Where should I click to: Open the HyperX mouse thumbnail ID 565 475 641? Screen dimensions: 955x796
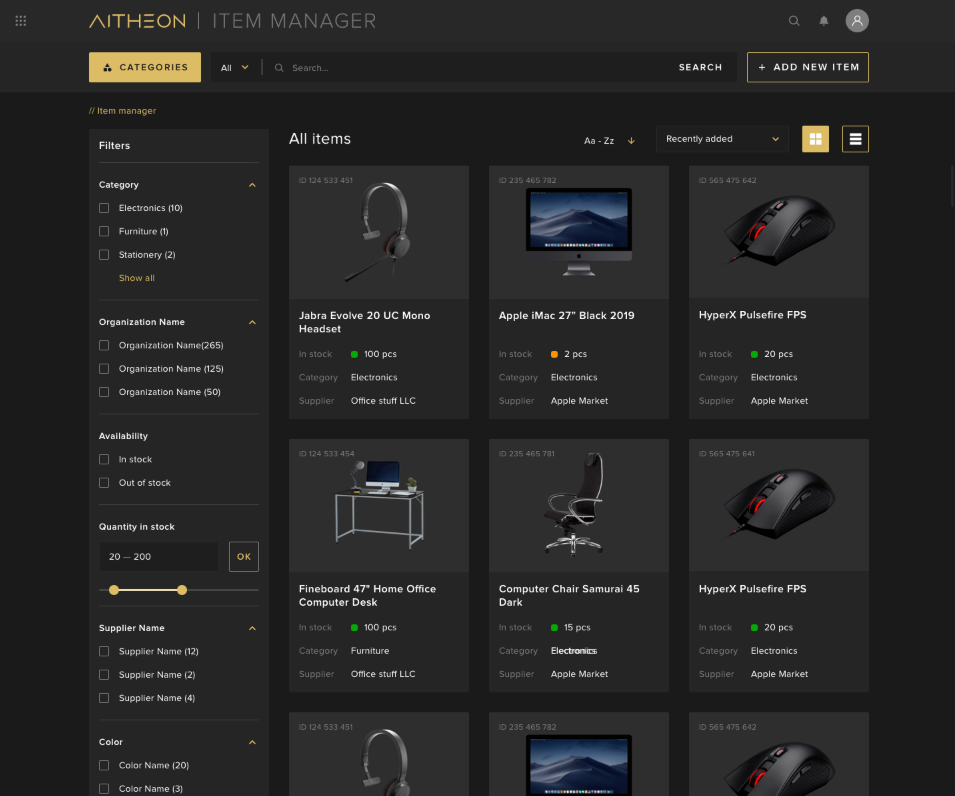[x=778, y=505]
